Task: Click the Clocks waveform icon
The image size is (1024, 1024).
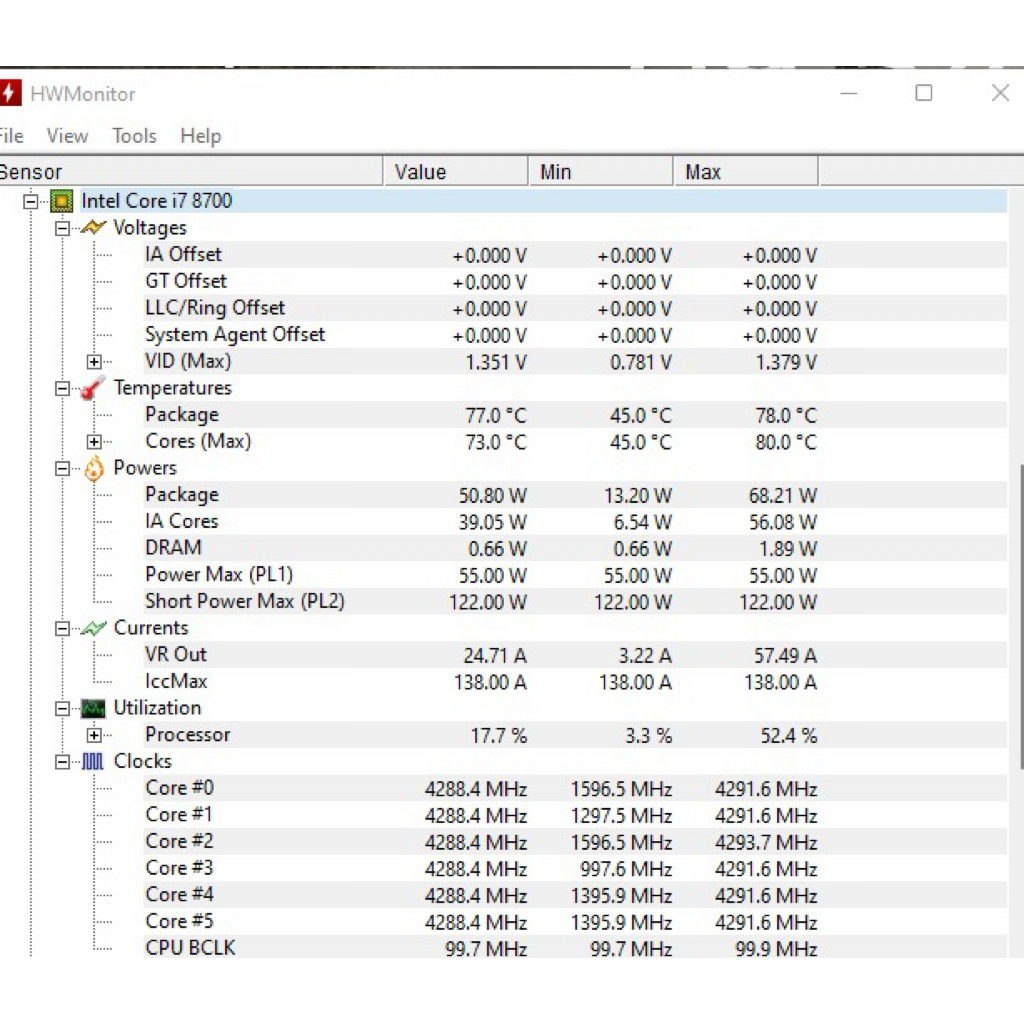Action: point(93,762)
